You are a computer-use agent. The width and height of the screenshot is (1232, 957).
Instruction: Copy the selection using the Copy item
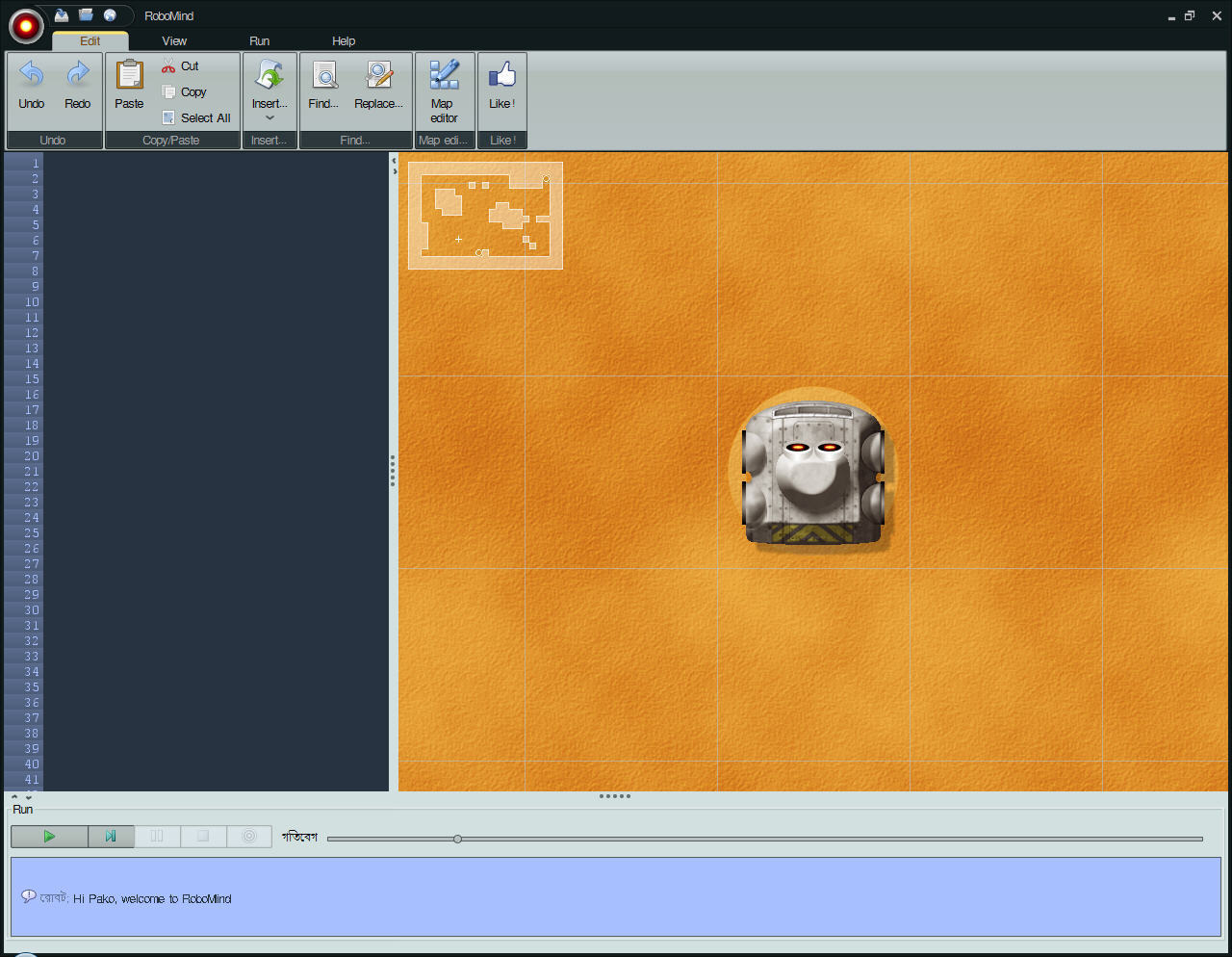click(185, 92)
